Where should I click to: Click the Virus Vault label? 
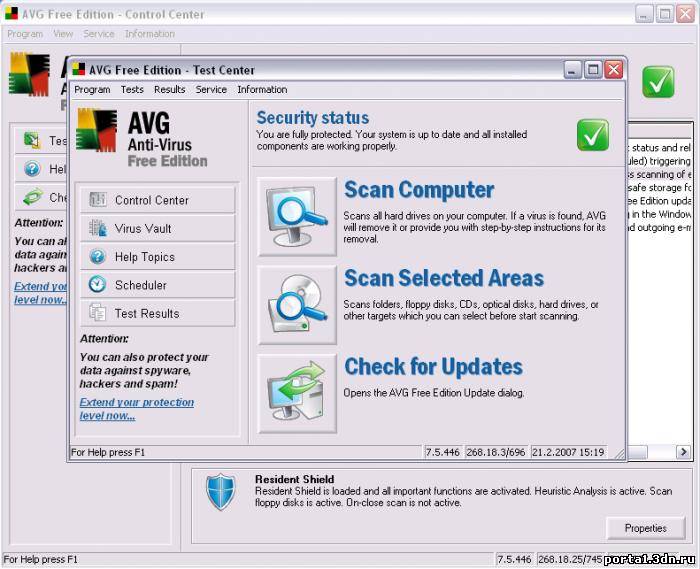(x=143, y=228)
